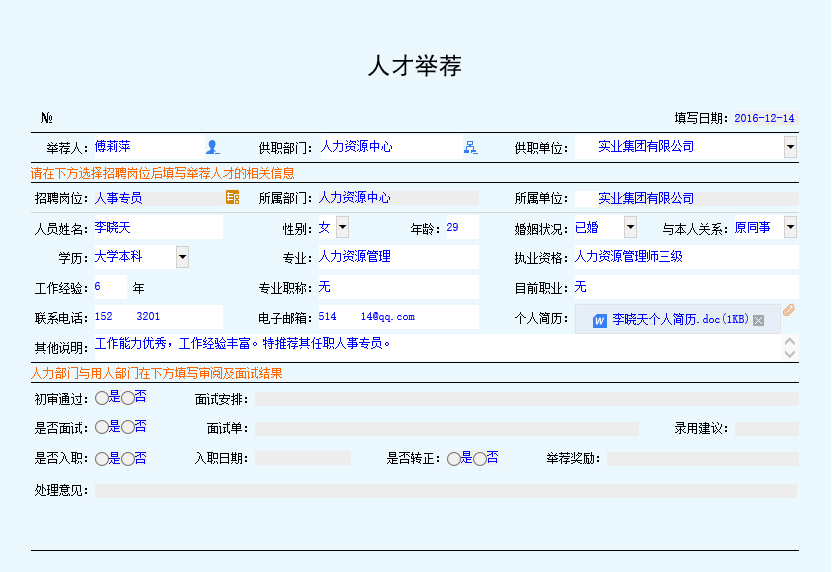Select 是 for 是否转正
Screen dimensions: 832x572
tap(454, 459)
